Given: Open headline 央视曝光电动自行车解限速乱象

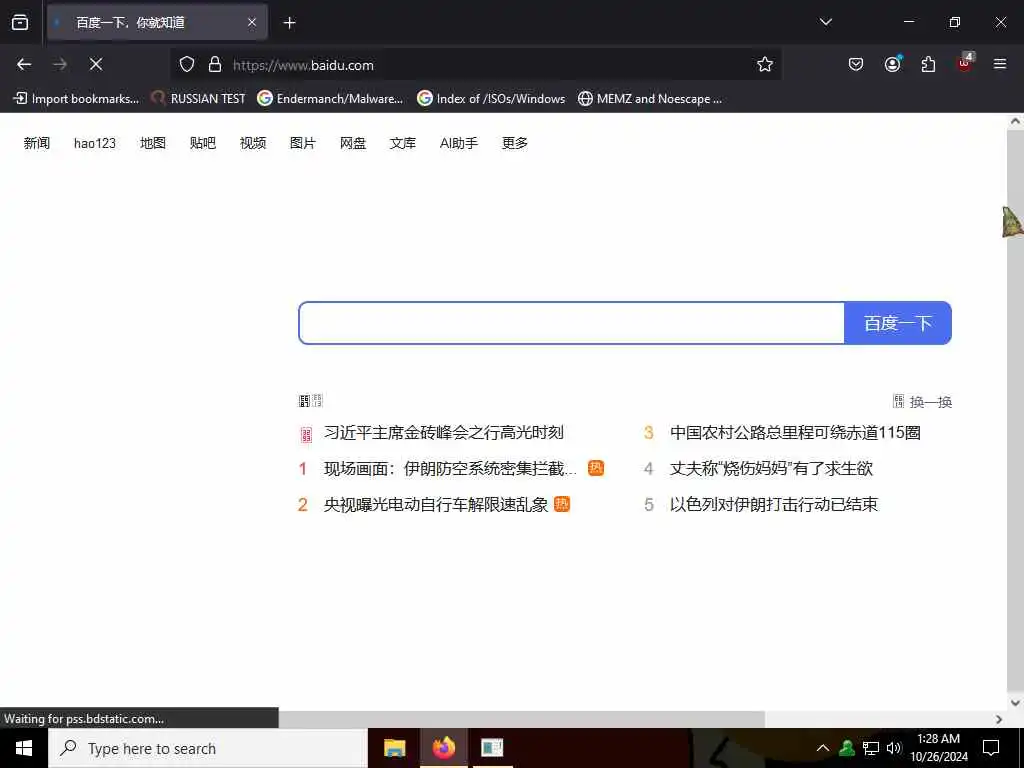Looking at the screenshot, I should click(436, 504).
